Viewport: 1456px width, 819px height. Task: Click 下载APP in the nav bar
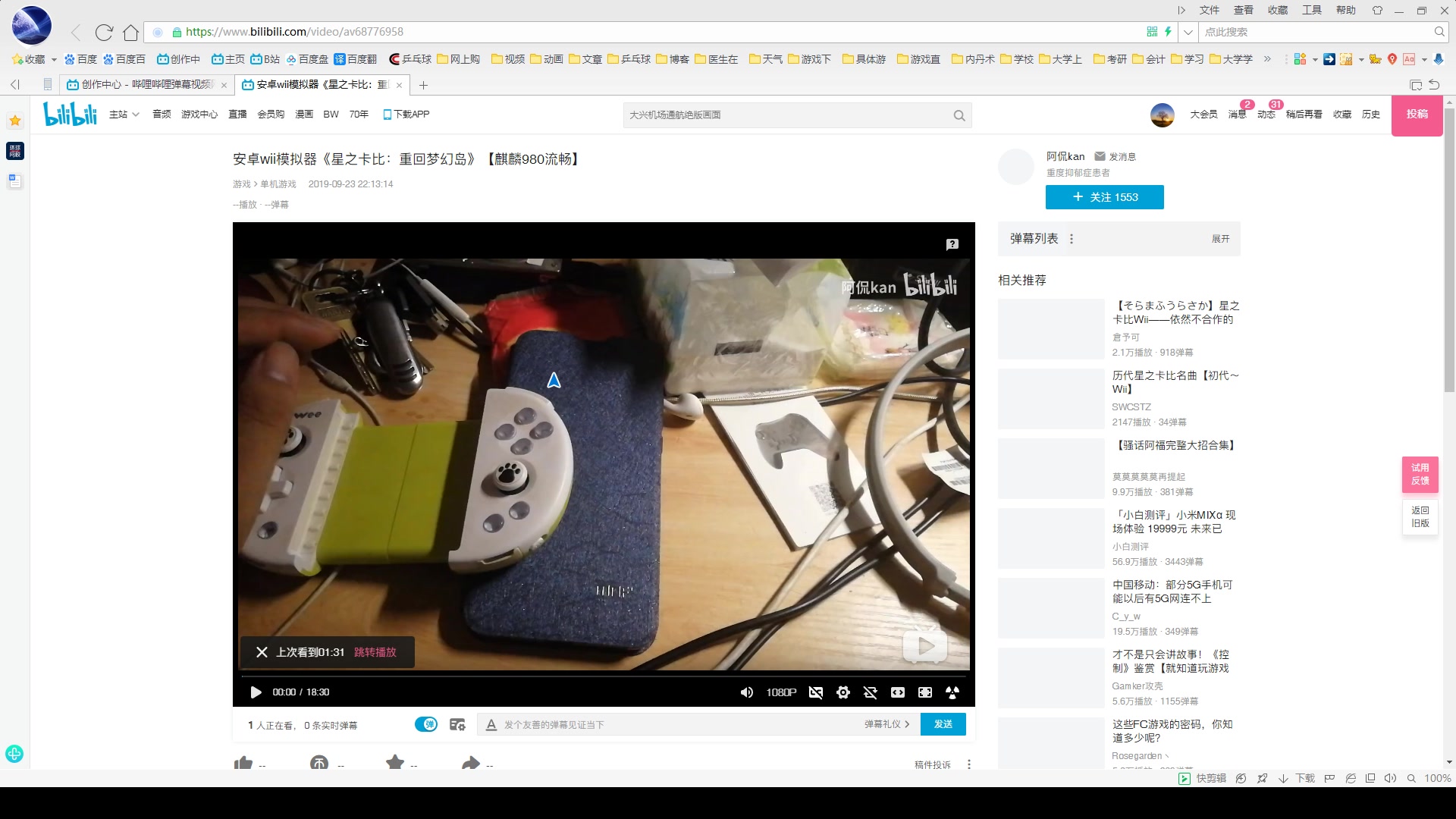[406, 115]
